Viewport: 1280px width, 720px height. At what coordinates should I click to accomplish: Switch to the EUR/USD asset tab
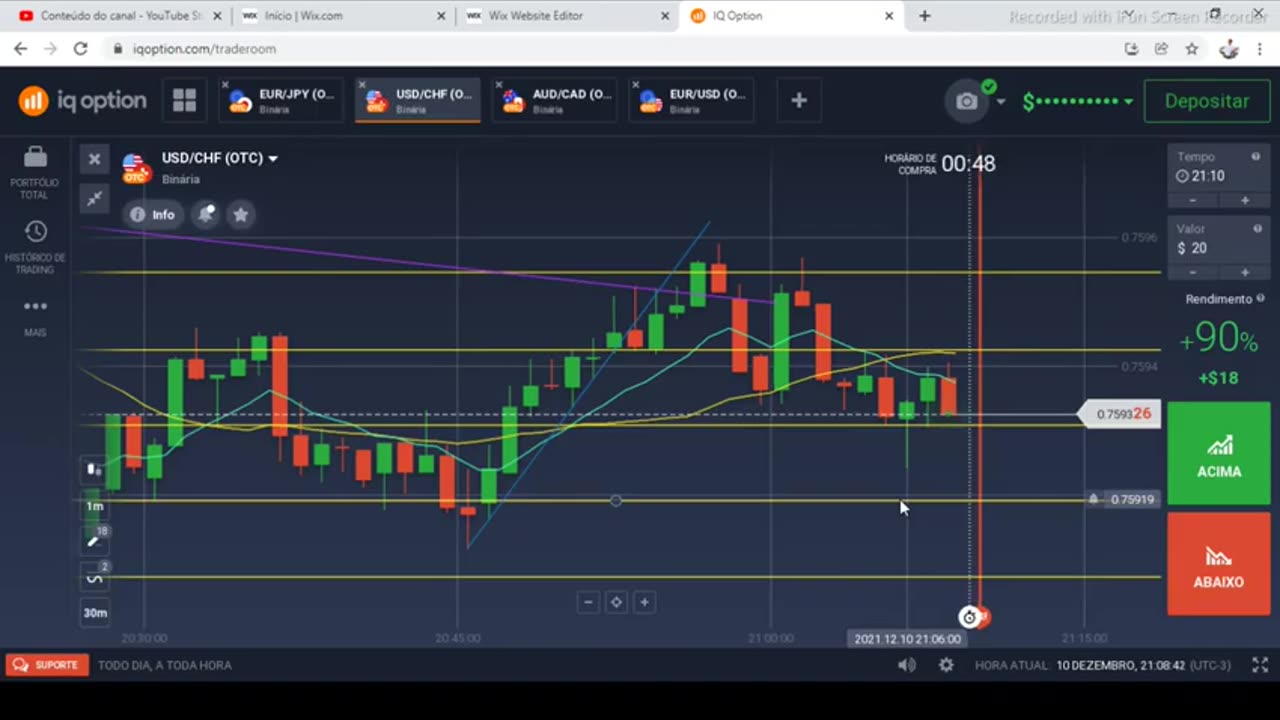click(692, 100)
